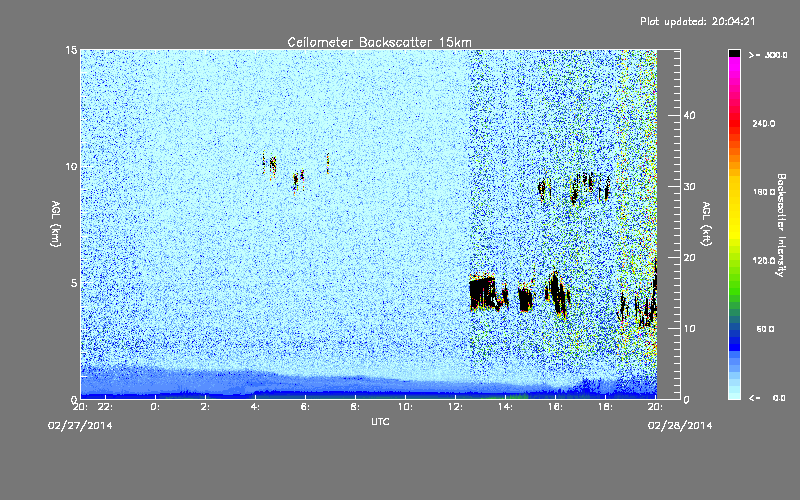Click the 20 kft tick on right axis
The width and height of the screenshot is (800, 500).
tap(689, 257)
